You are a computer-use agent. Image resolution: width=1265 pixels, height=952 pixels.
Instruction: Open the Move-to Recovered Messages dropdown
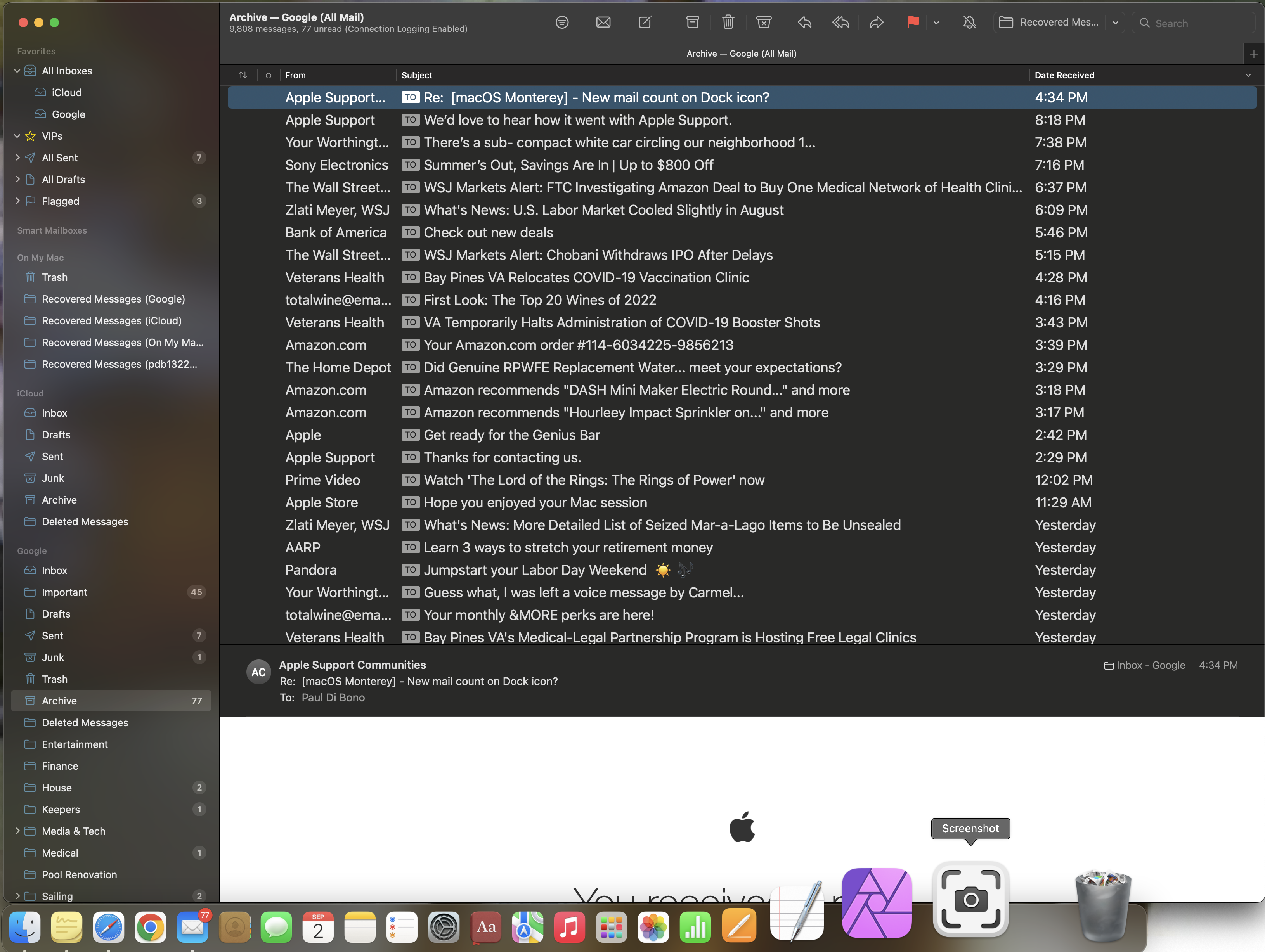1115,22
